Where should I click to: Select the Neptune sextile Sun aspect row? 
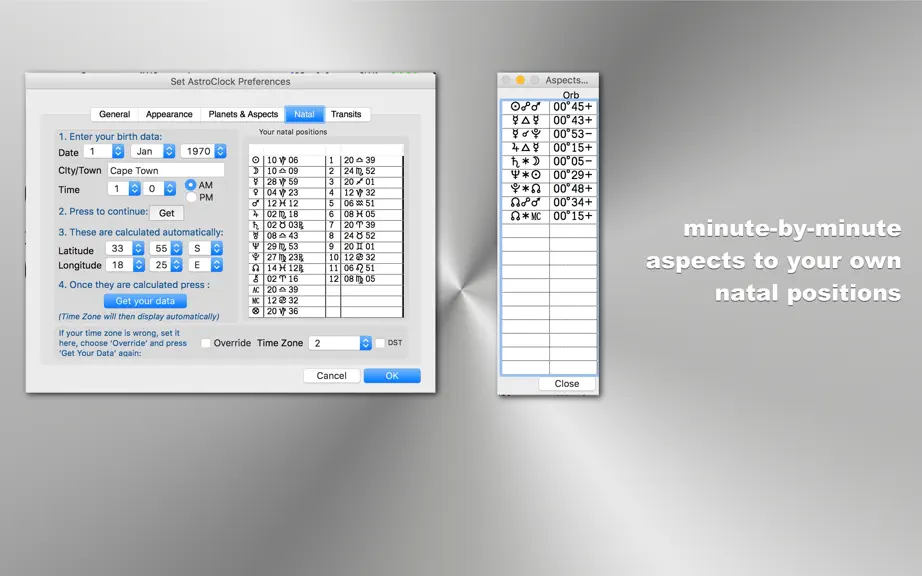click(x=549, y=175)
